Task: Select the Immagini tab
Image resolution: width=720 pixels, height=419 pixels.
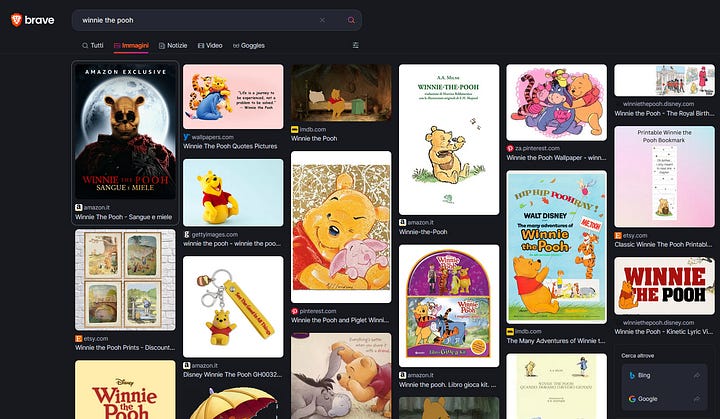Action: click(131, 45)
